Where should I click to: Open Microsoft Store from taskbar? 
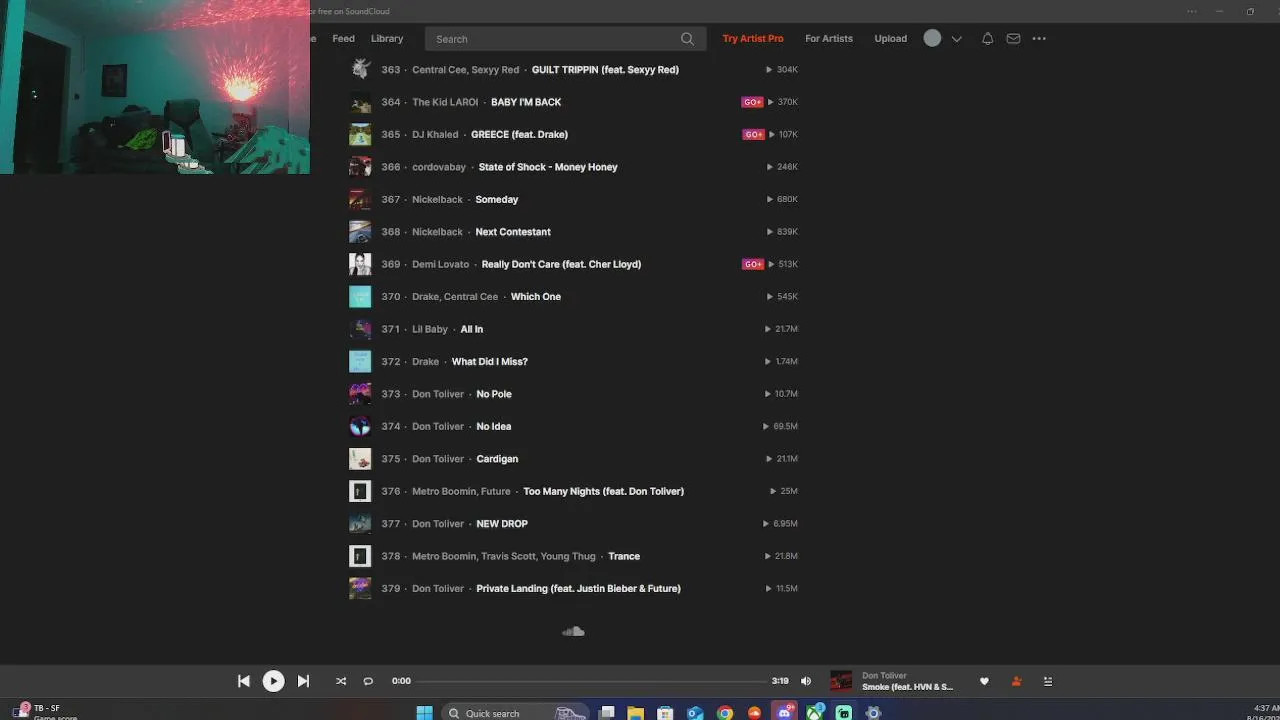tap(665, 713)
